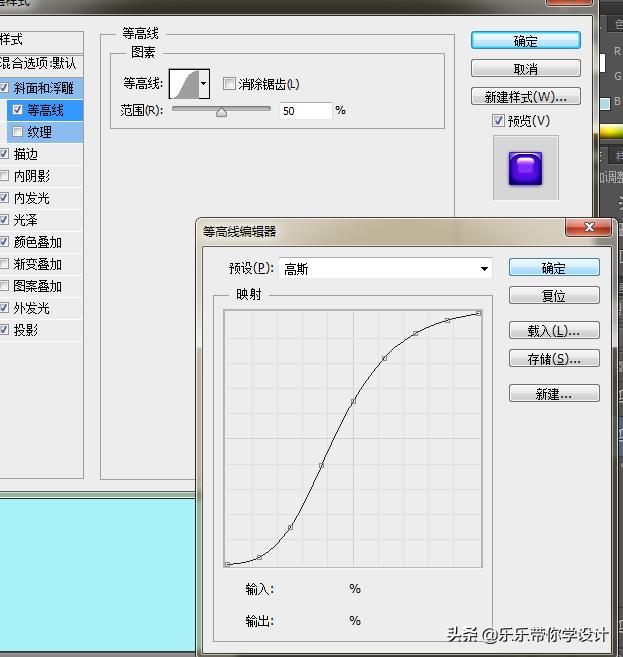The height and width of the screenshot is (657, 623).
Task: Click the contour curve thumbnail
Action: (x=184, y=84)
